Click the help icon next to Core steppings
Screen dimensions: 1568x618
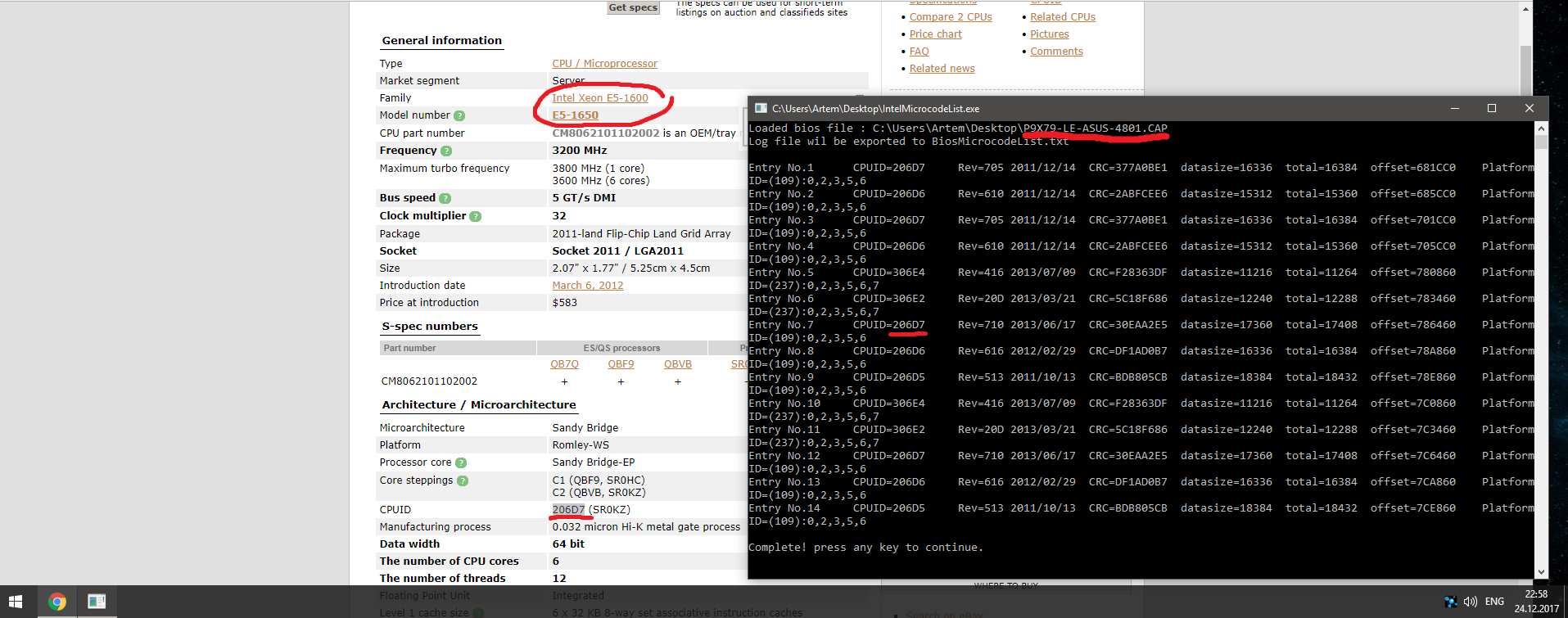coord(463,480)
